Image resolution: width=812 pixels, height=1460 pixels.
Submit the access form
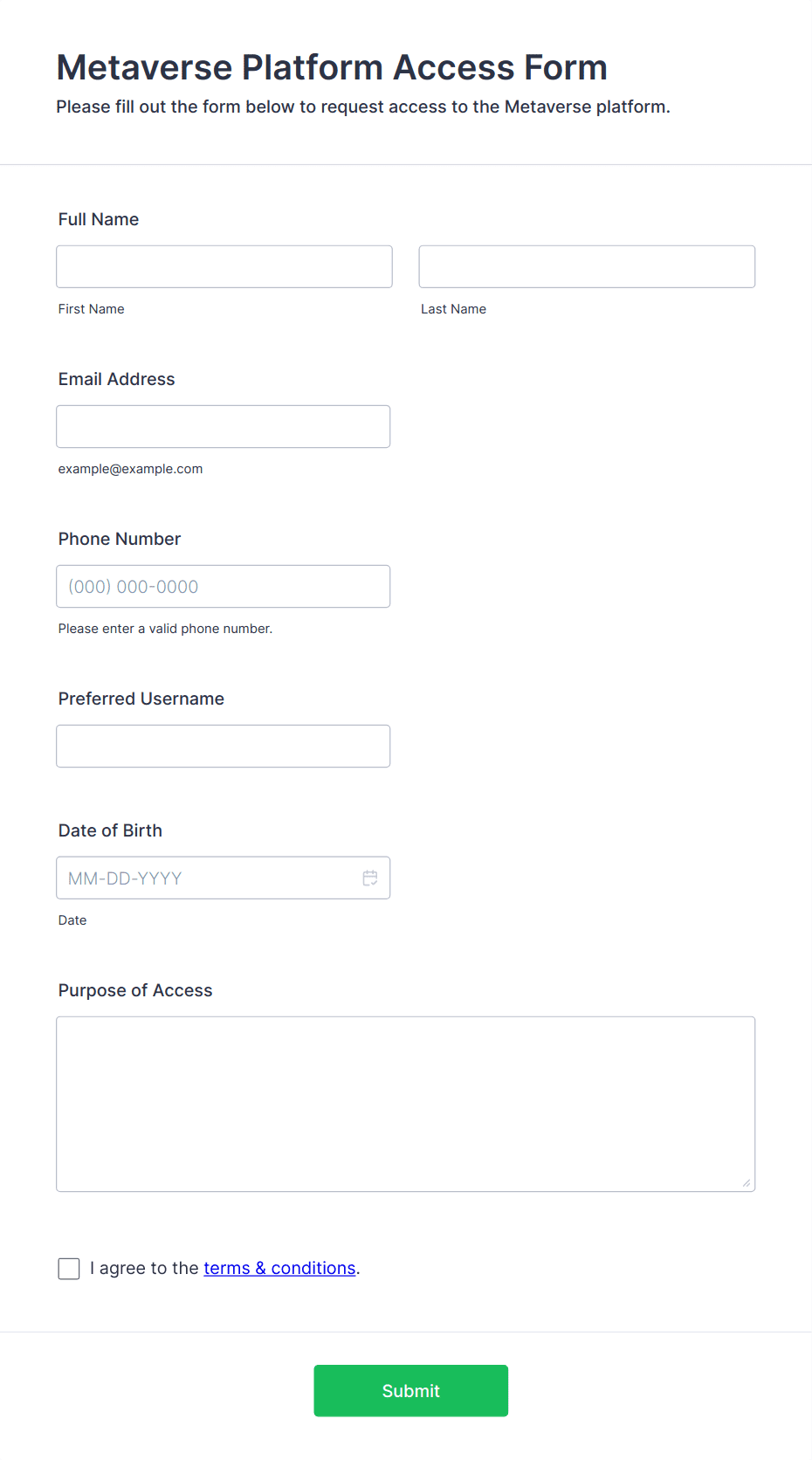410,1391
